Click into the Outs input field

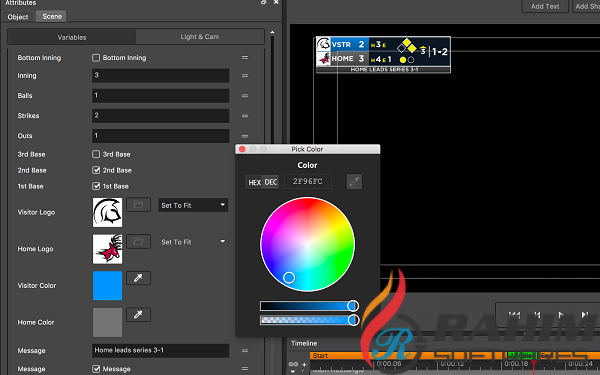(160, 136)
